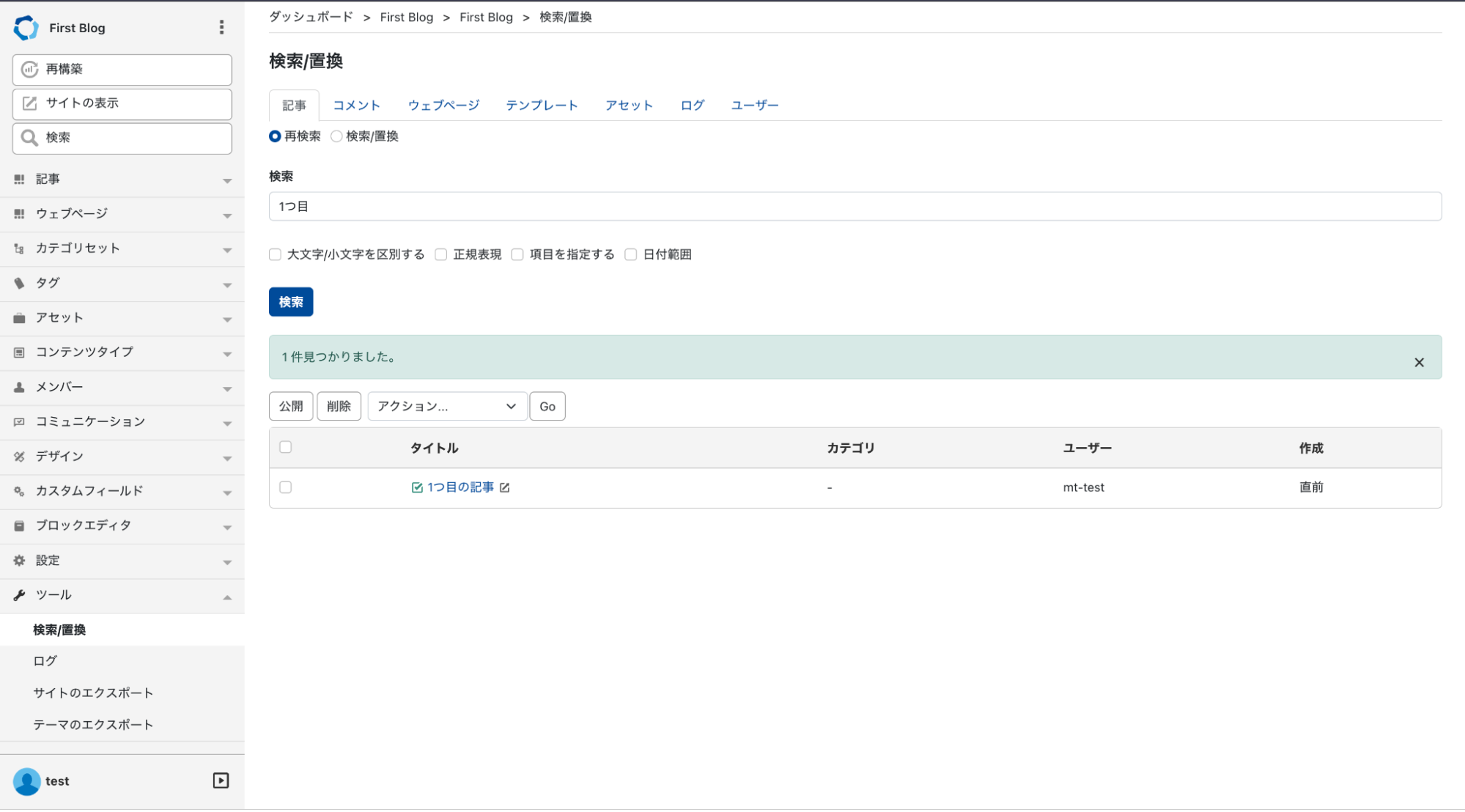
Task: Enable 大文字/小文字を区別する checkbox
Action: [276, 254]
